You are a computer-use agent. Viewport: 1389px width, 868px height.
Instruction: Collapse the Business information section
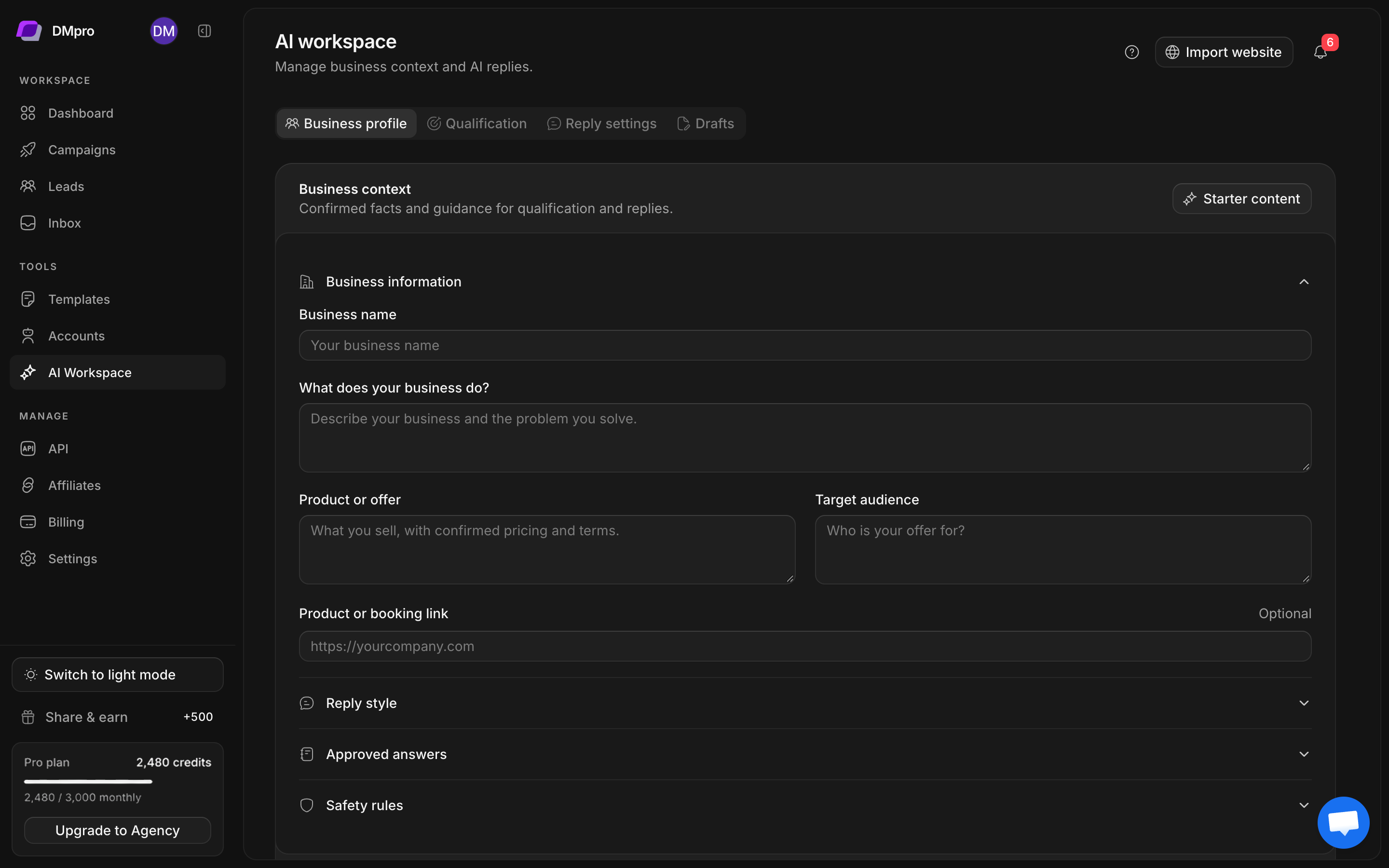pos(804,282)
